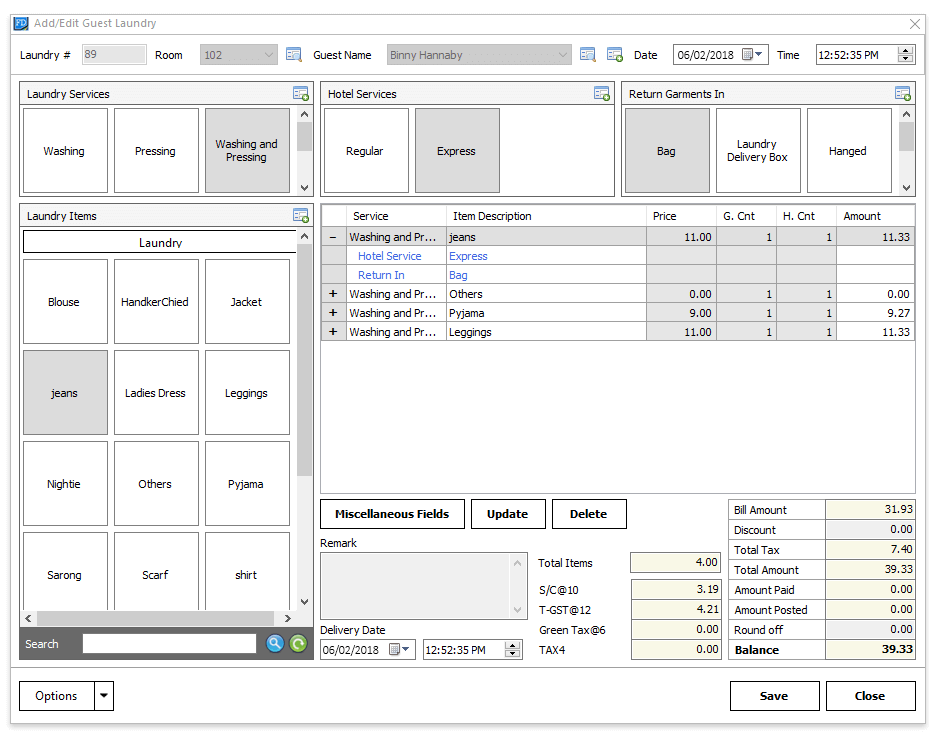Screen dimensions: 936x739
Task: Select Laundry Delivery Box tile
Action: pos(758,150)
